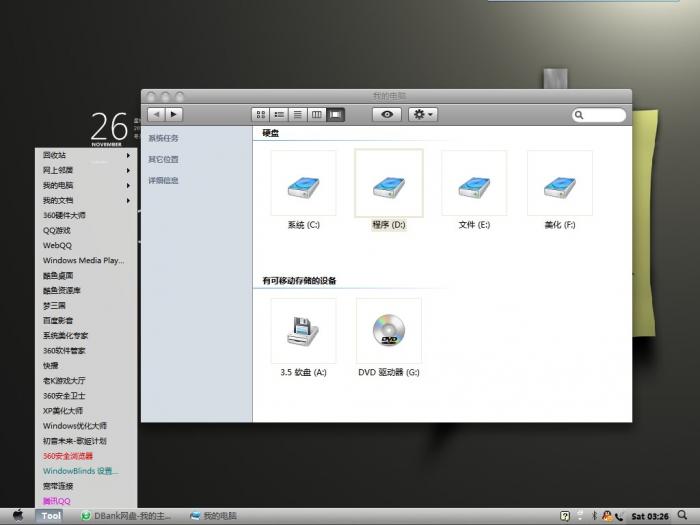This screenshot has width=700, height=525.
Task: Open 我的文档 submenu arrow
Action: [x=128, y=200]
